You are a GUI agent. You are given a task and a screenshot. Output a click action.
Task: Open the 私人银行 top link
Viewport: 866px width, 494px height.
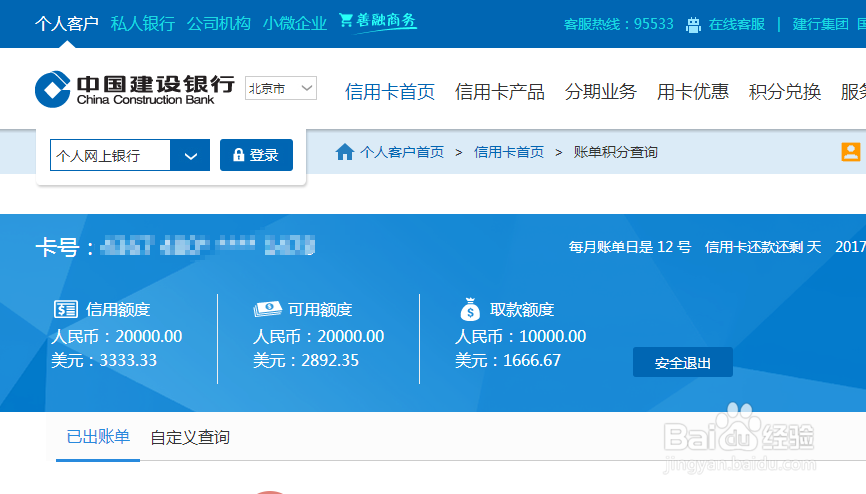tap(142, 23)
